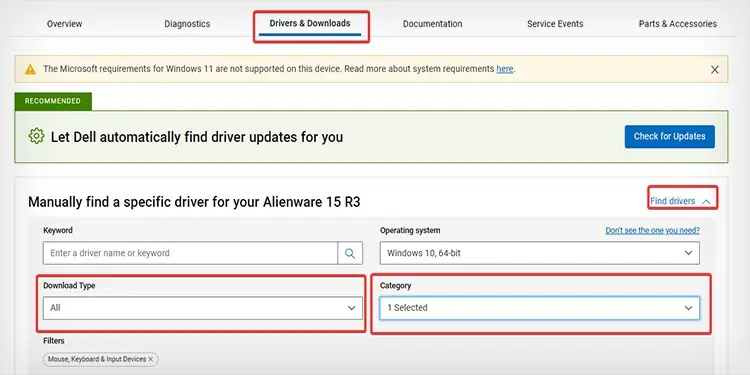This screenshot has width=750, height=375.
Task: Click the magnifier search icon in Keyword field
Action: point(350,253)
